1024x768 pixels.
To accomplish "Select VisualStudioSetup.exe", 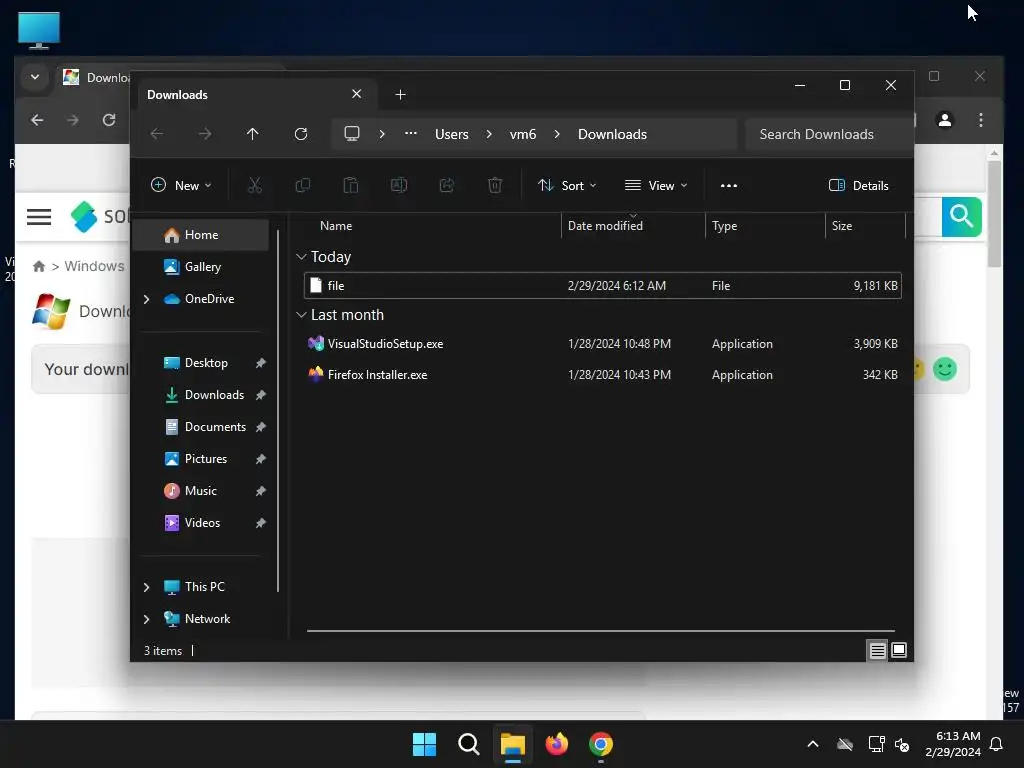I will pyautogui.click(x=603, y=344).
